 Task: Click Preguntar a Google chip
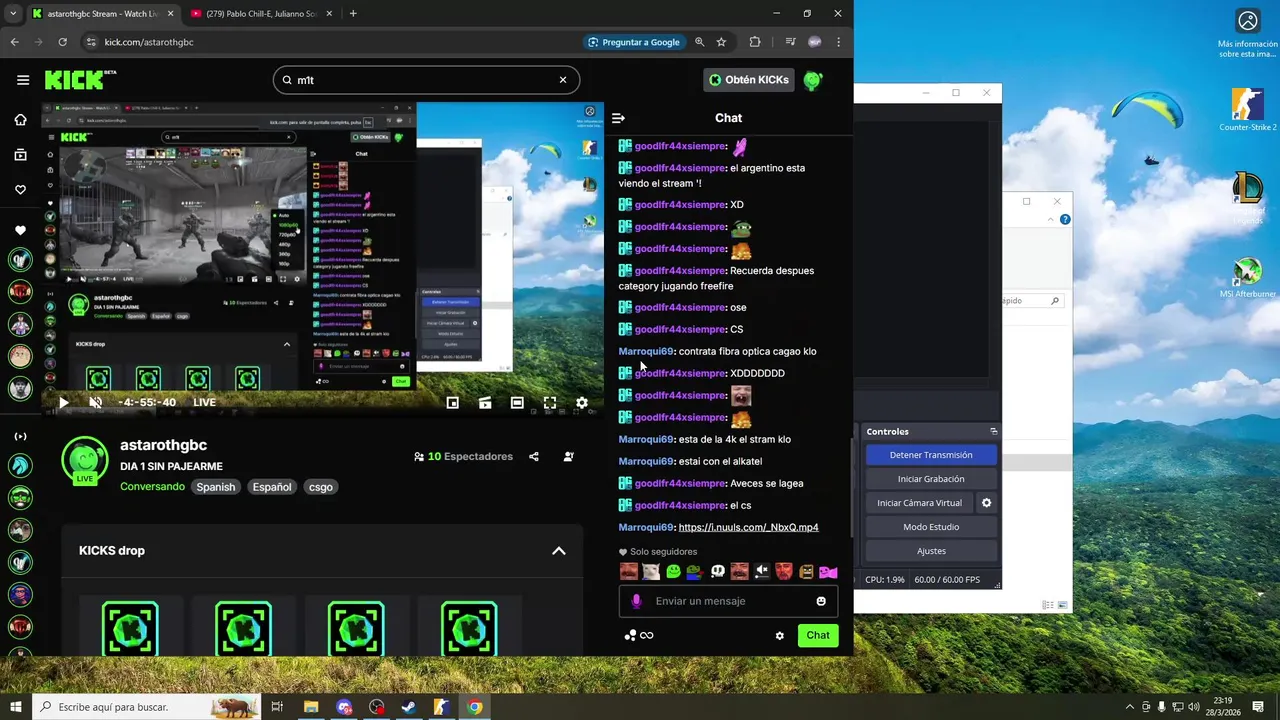[x=634, y=42]
